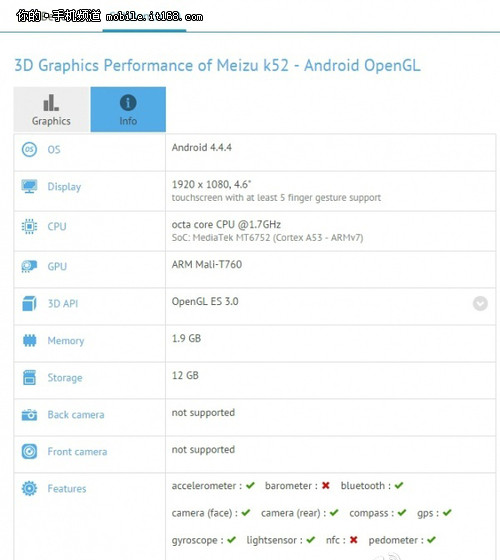Click the CPU chip icon
Image resolution: width=500 pixels, height=560 pixels.
pos(29,226)
